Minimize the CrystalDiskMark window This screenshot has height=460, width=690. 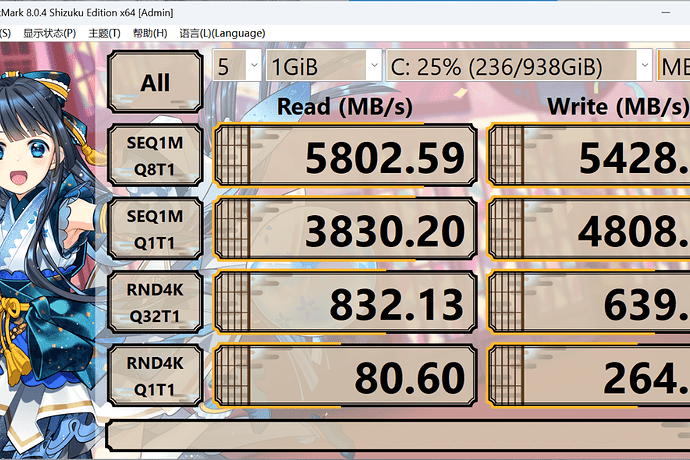click(x=666, y=12)
